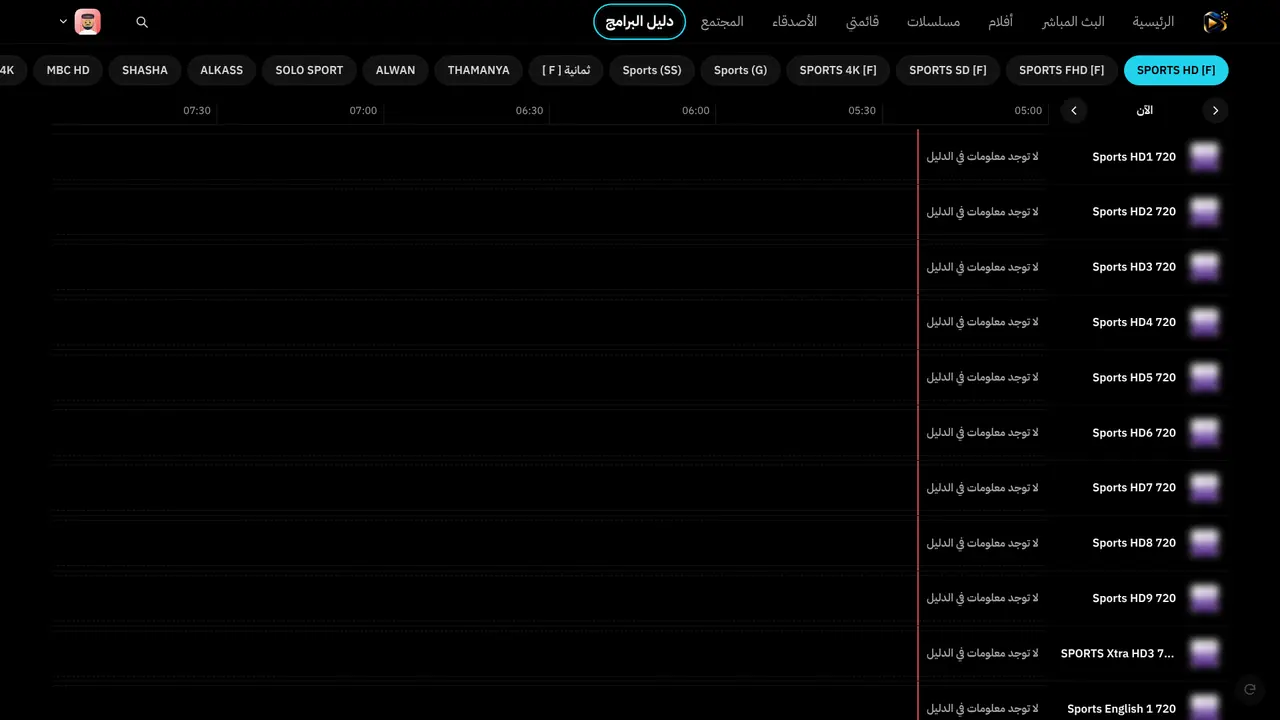Open Sports HD2 720 channel logo
1280x720 pixels.
pos(1204,212)
